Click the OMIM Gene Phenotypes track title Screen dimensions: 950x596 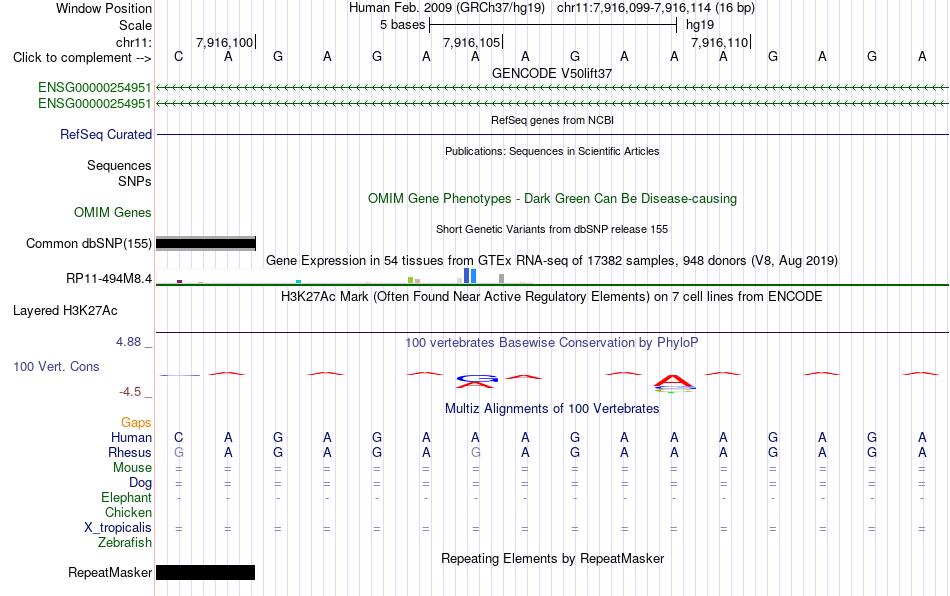[x=552, y=199]
